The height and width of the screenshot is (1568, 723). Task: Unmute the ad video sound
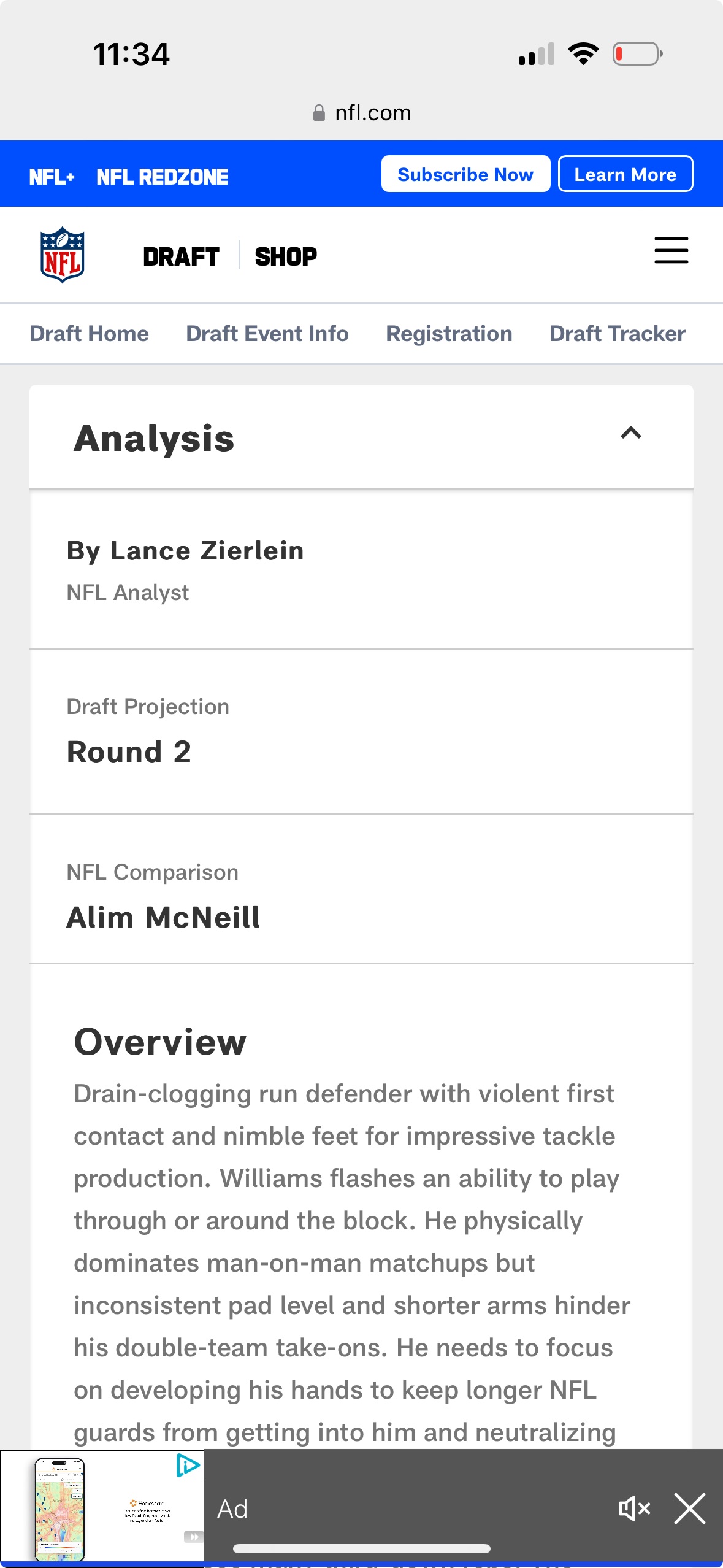634,1508
